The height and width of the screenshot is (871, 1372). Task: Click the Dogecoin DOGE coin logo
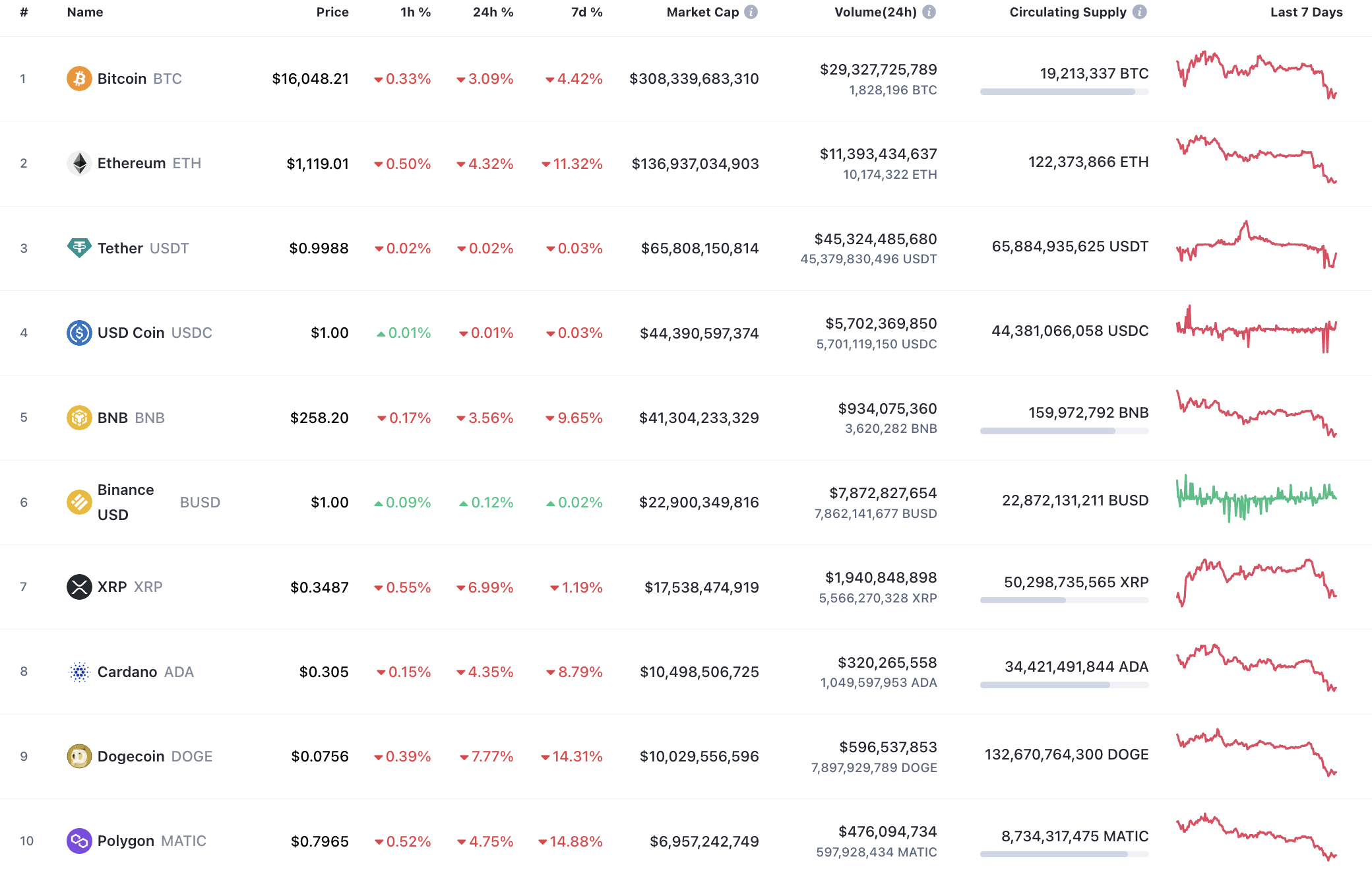(79, 756)
